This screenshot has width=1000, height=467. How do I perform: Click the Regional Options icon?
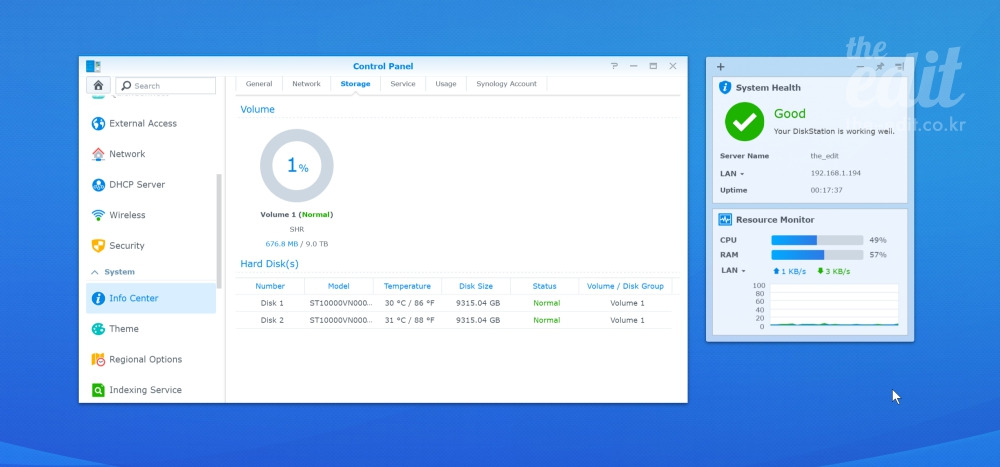click(98, 360)
